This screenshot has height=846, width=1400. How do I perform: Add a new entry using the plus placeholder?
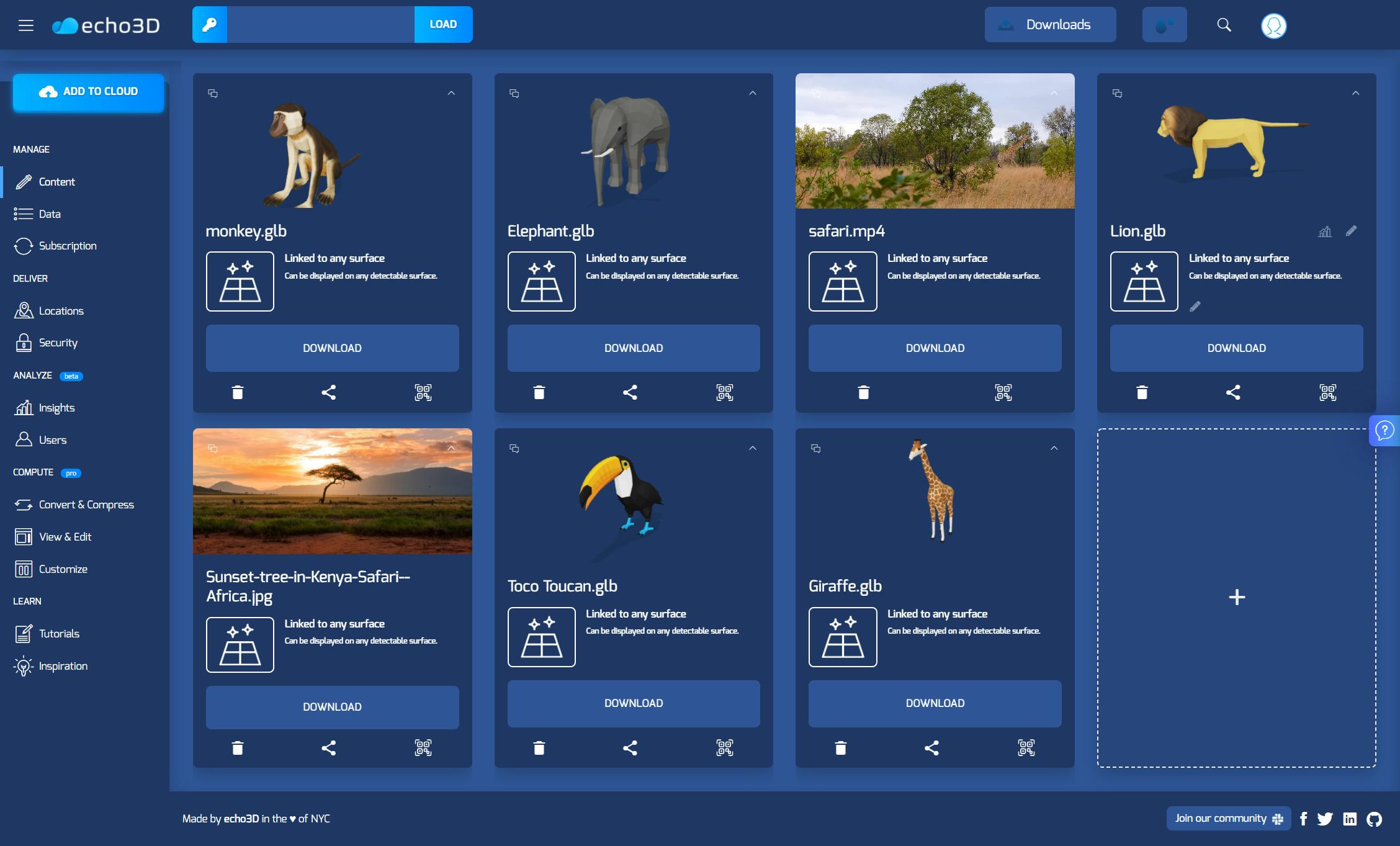click(1236, 597)
